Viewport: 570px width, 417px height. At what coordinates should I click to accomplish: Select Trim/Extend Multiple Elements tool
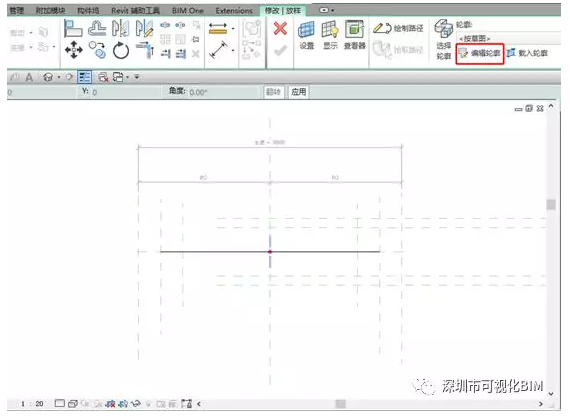[x=181, y=54]
